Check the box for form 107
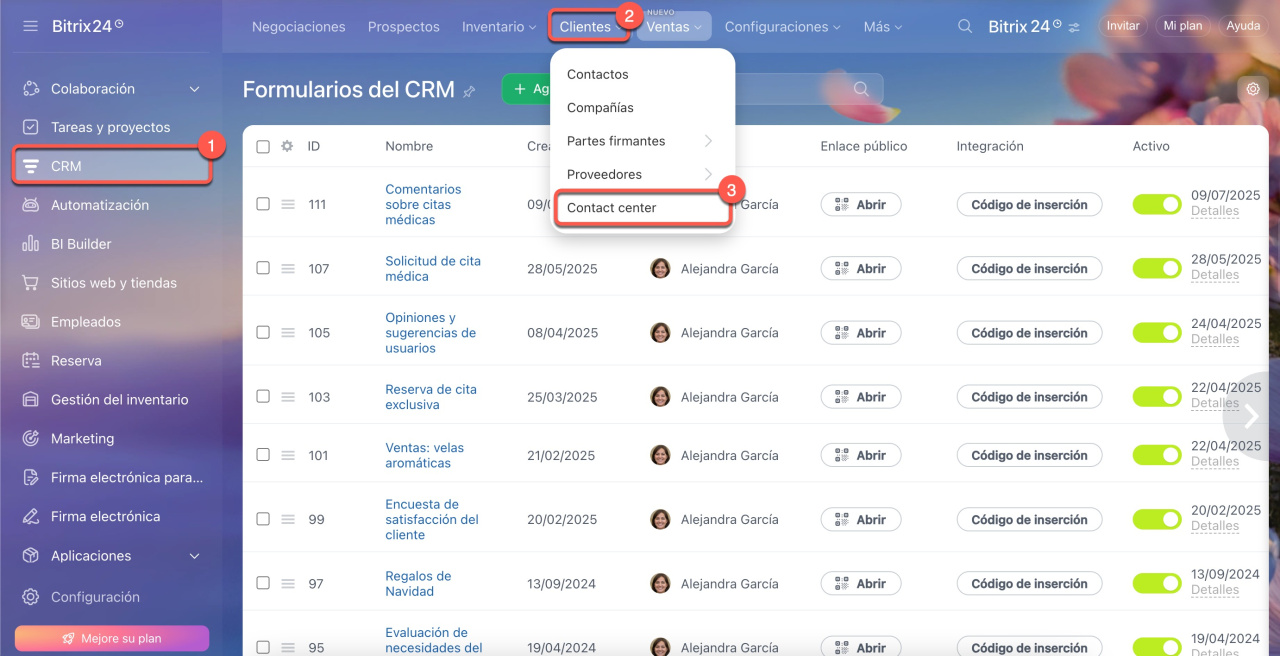The image size is (1280, 656). pyautogui.click(x=263, y=268)
